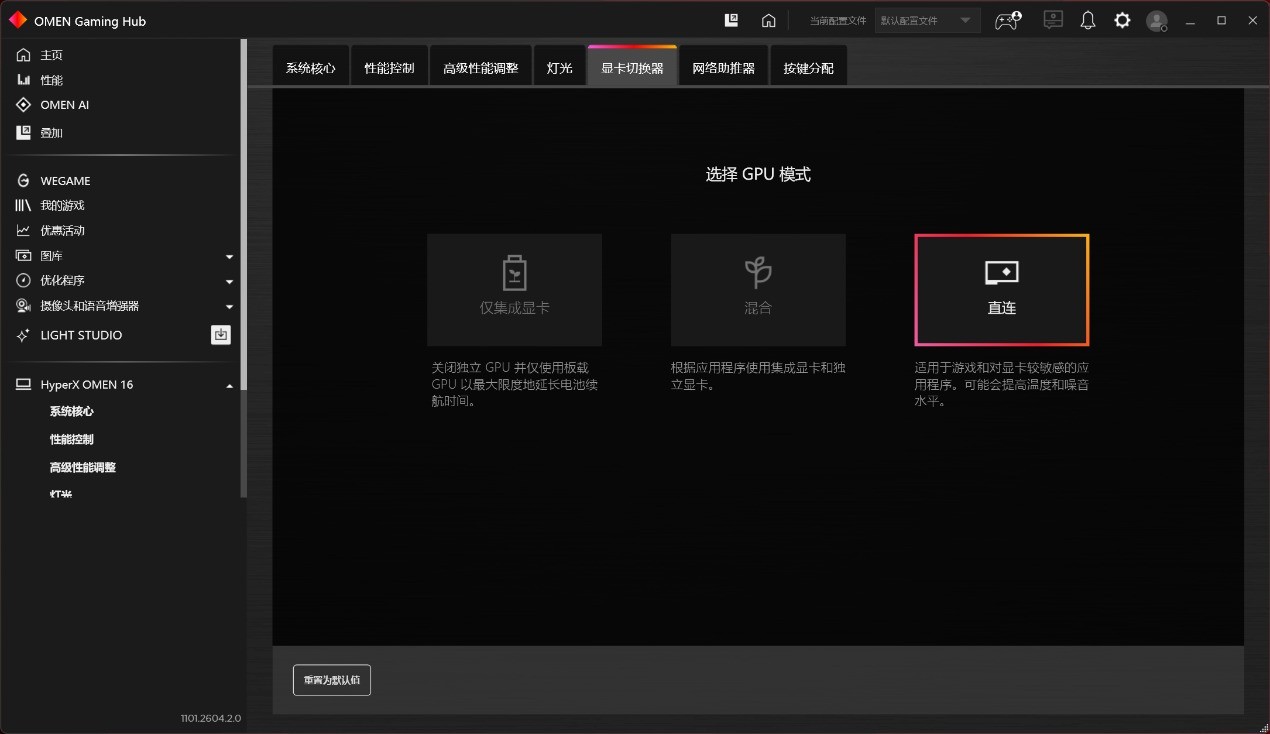Open settings gear icon
This screenshot has height=734, width=1270.
1122,20
